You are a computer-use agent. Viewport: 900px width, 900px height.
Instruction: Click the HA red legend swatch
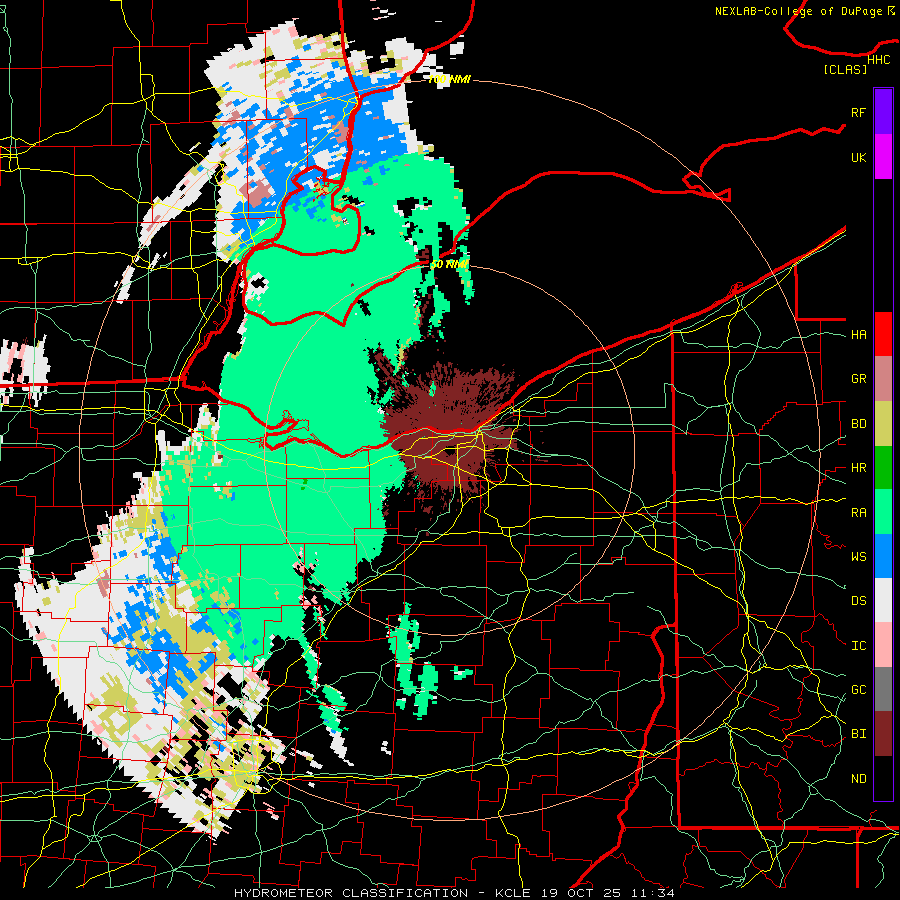coord(883,334)
